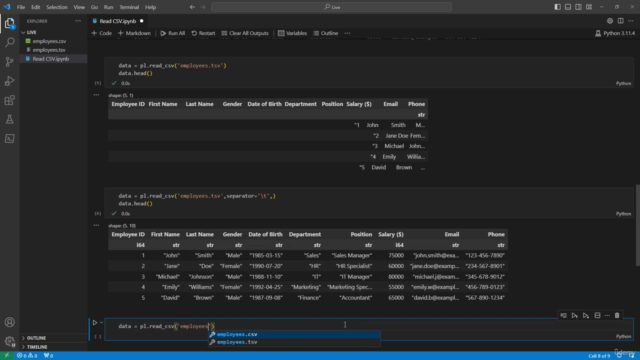Viewport: 640px width, 360px height.
Task: Open remote window status bar button
Action: click(7, 356)
